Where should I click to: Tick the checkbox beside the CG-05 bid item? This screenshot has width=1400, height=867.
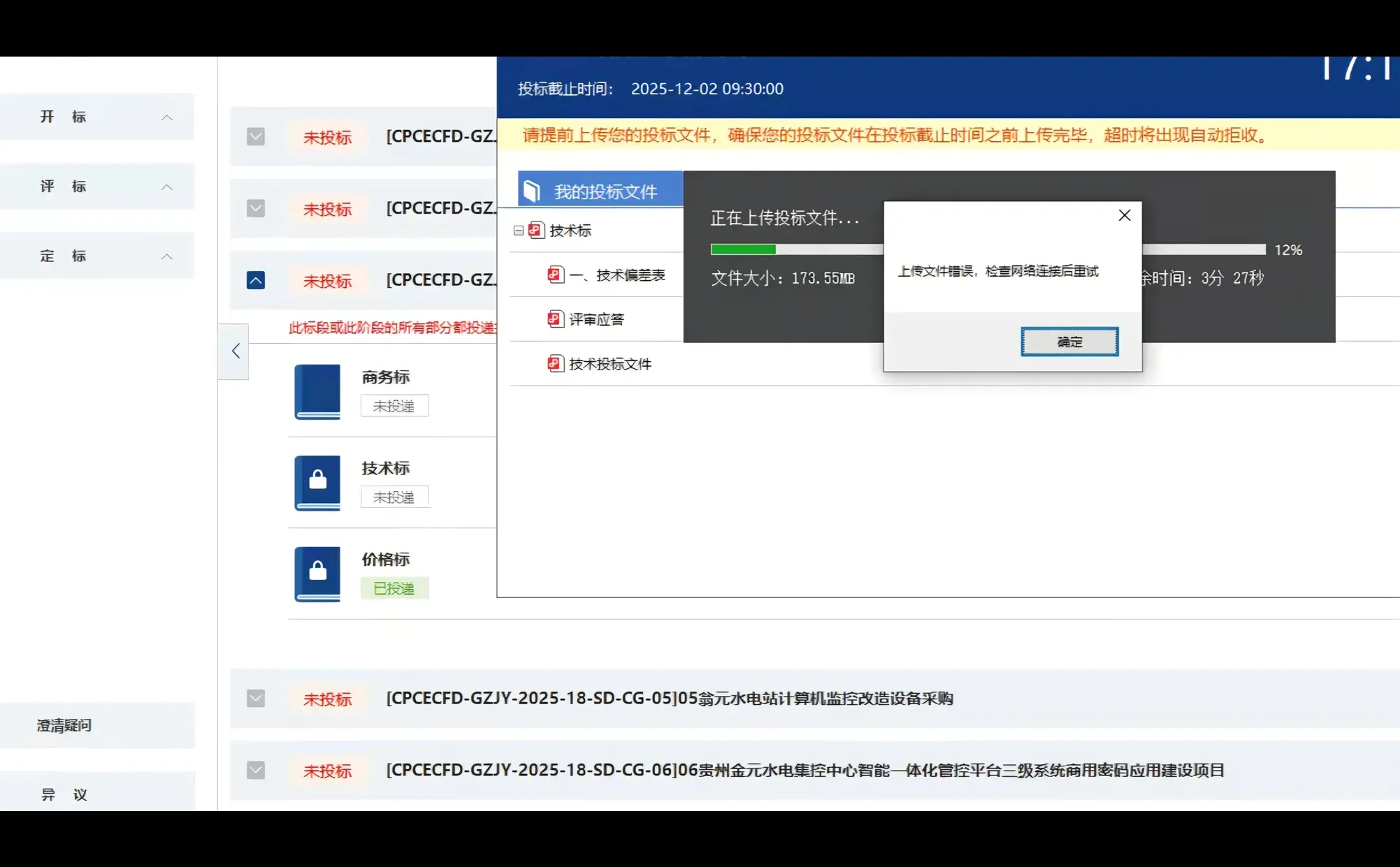point(256,699)
